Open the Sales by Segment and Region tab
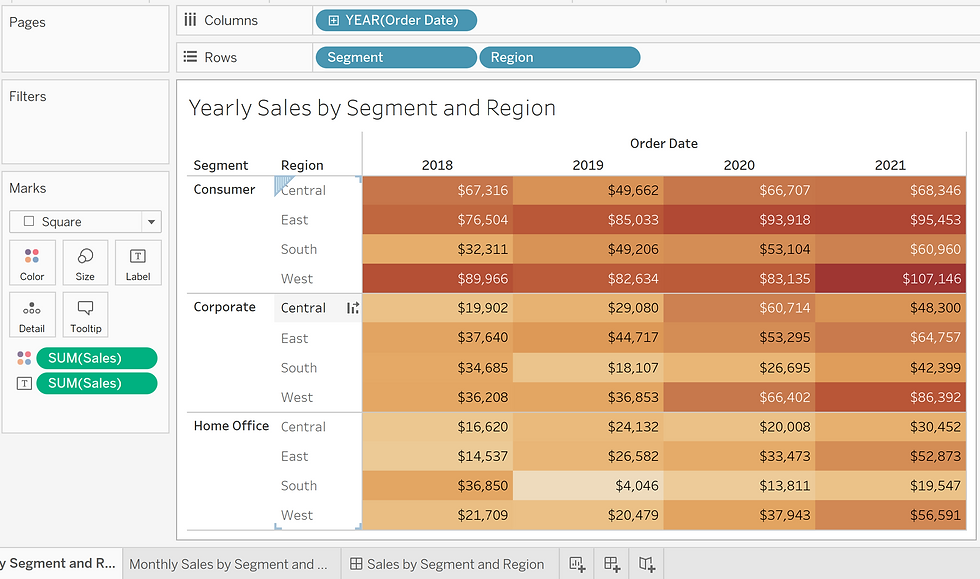 [448, 564]
